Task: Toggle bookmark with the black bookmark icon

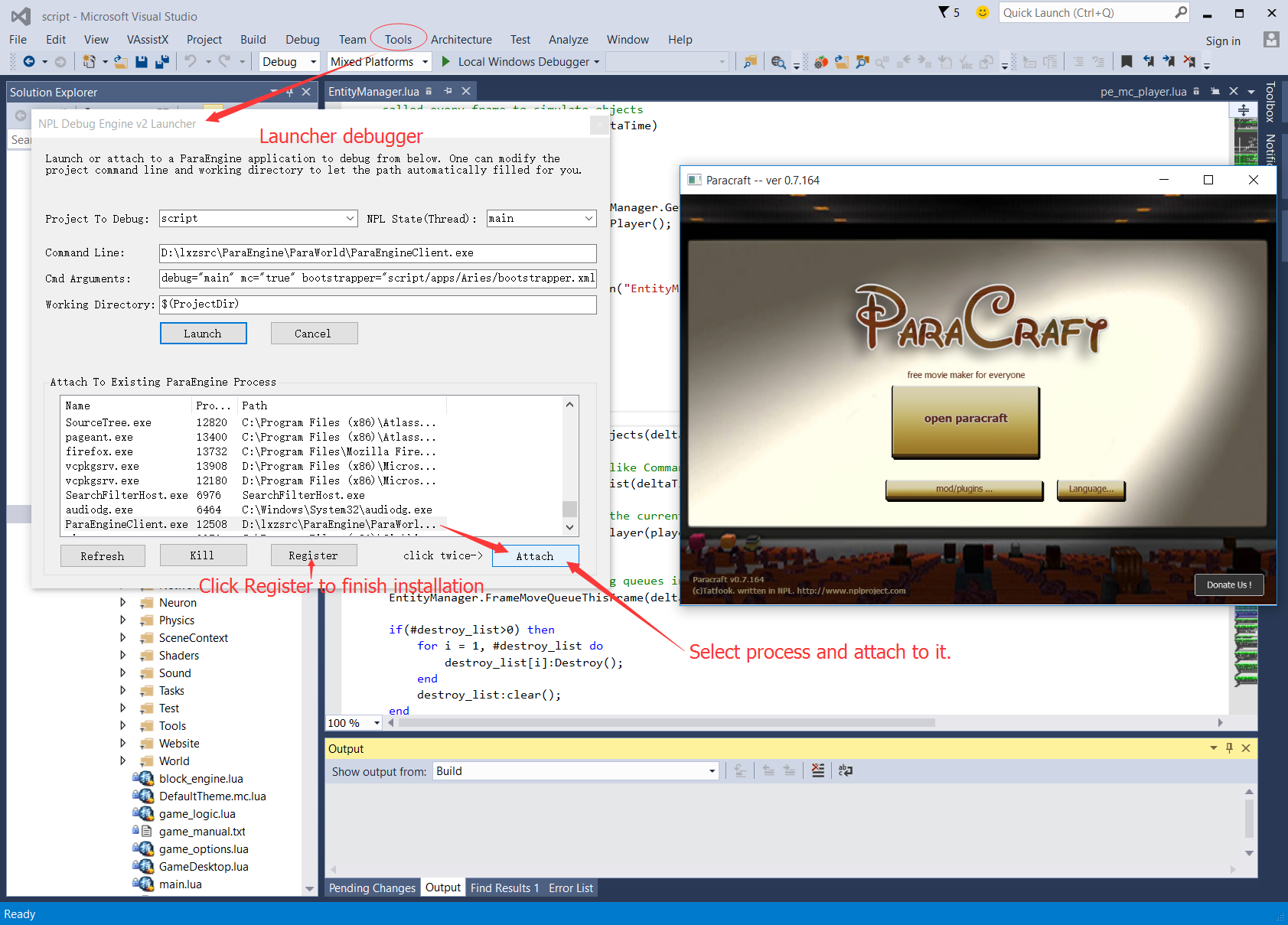Action: click(x=1127, y=61)
